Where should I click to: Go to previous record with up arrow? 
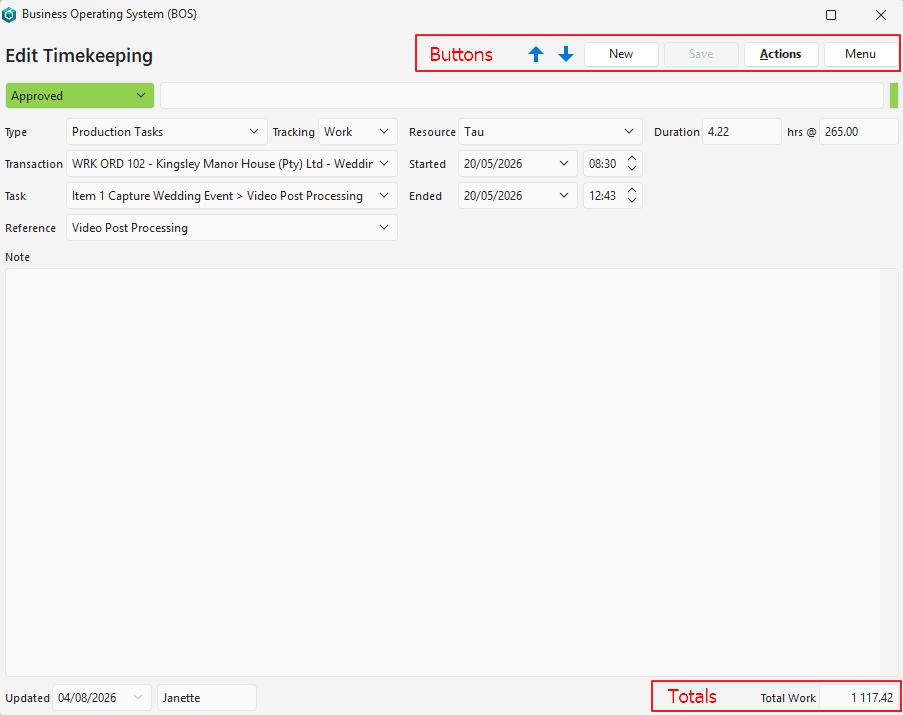point(536,54)
